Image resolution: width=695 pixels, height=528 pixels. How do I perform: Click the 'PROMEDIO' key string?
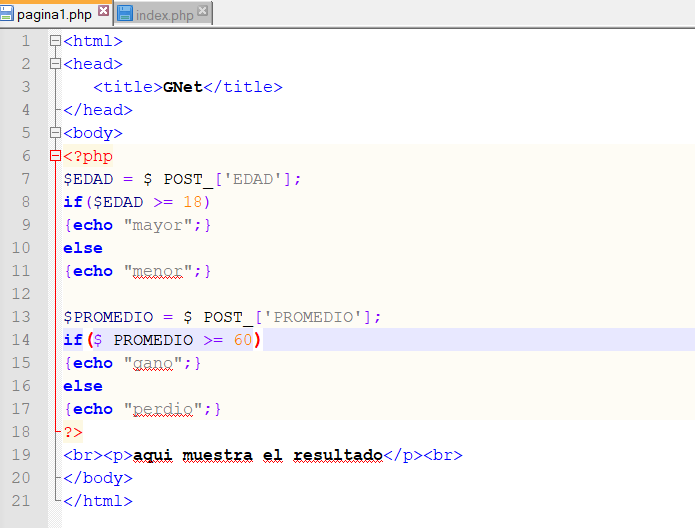click(x=313, y=317)
